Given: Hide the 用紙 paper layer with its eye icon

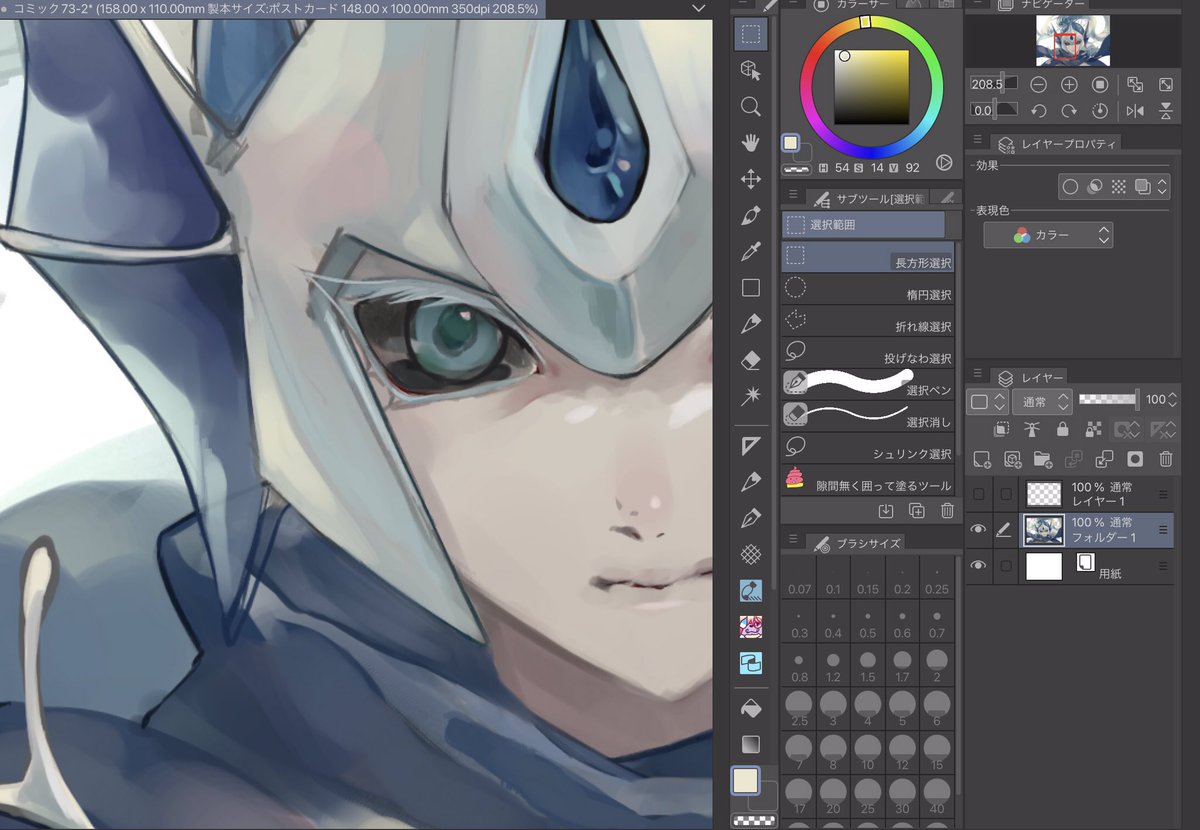Looking at the screenshot, I should pos(979,566).
